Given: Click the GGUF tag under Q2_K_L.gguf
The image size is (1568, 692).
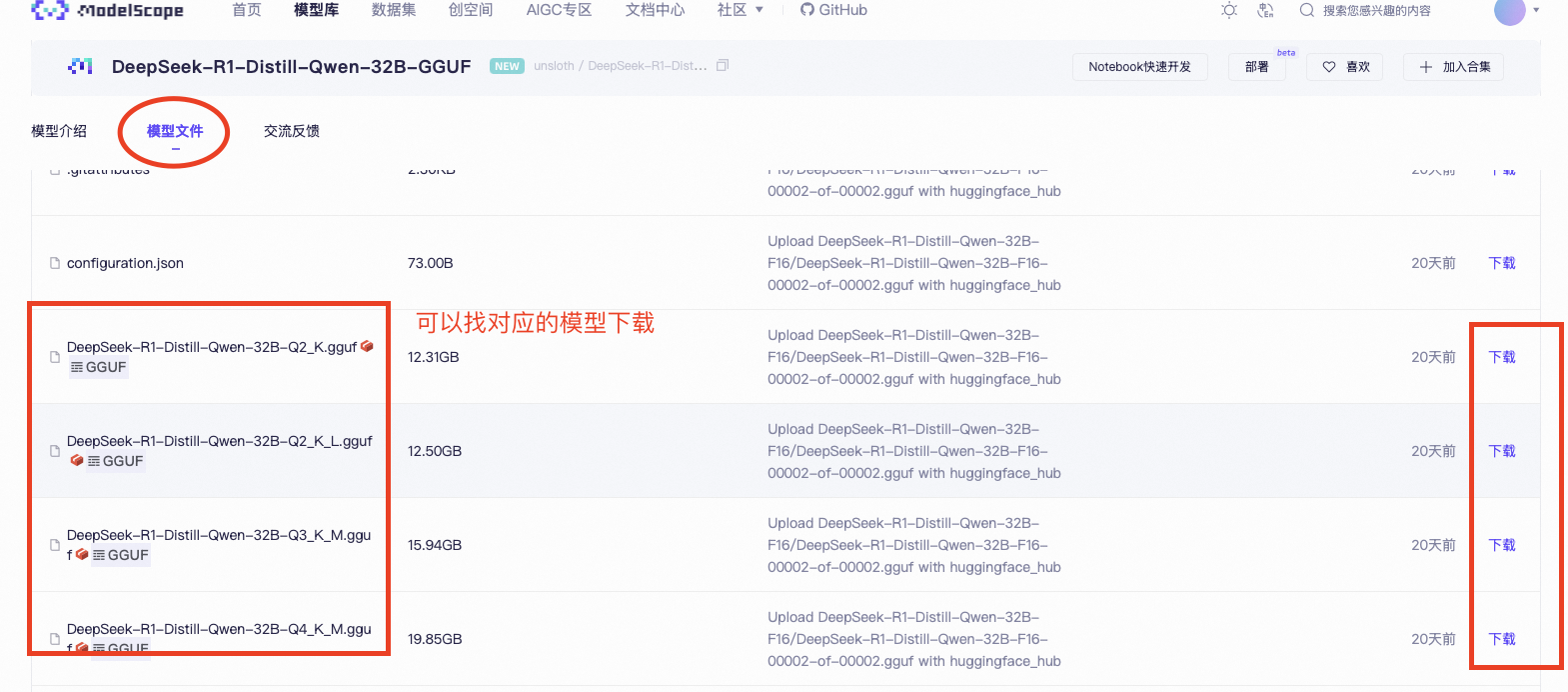Looking at the screenshot, I should [116, 461].
